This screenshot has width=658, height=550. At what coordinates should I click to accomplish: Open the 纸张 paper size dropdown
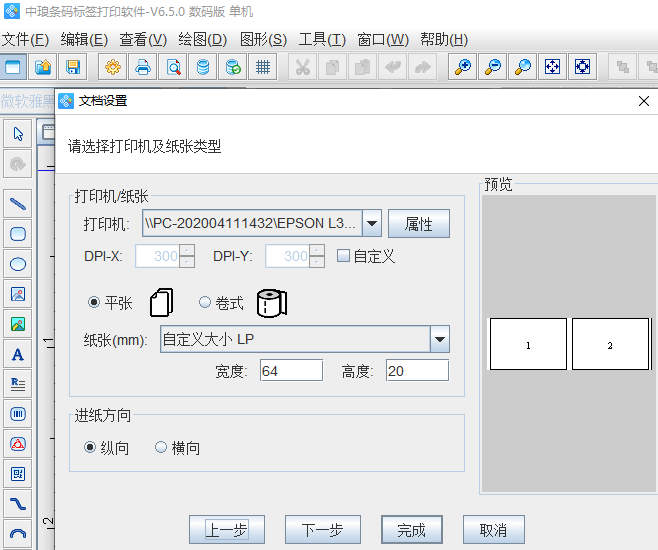[x=439, y=340]
